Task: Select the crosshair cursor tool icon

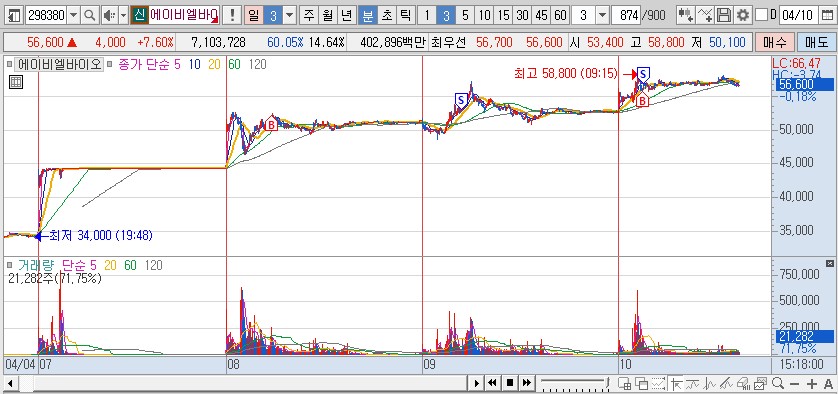Action: click(x=677, y=383)
